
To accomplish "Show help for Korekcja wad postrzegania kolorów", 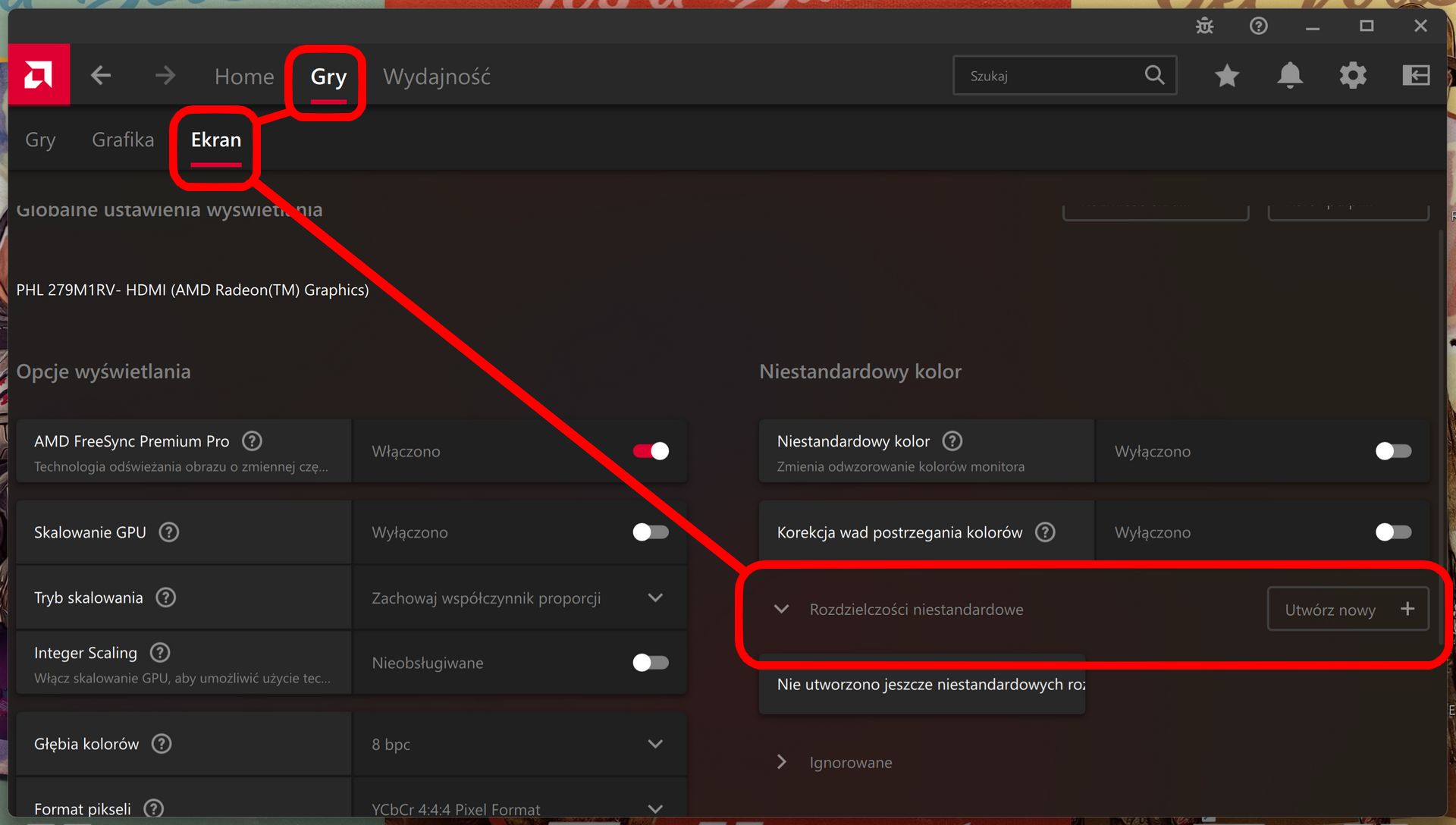I will (x=1045, y=532).
